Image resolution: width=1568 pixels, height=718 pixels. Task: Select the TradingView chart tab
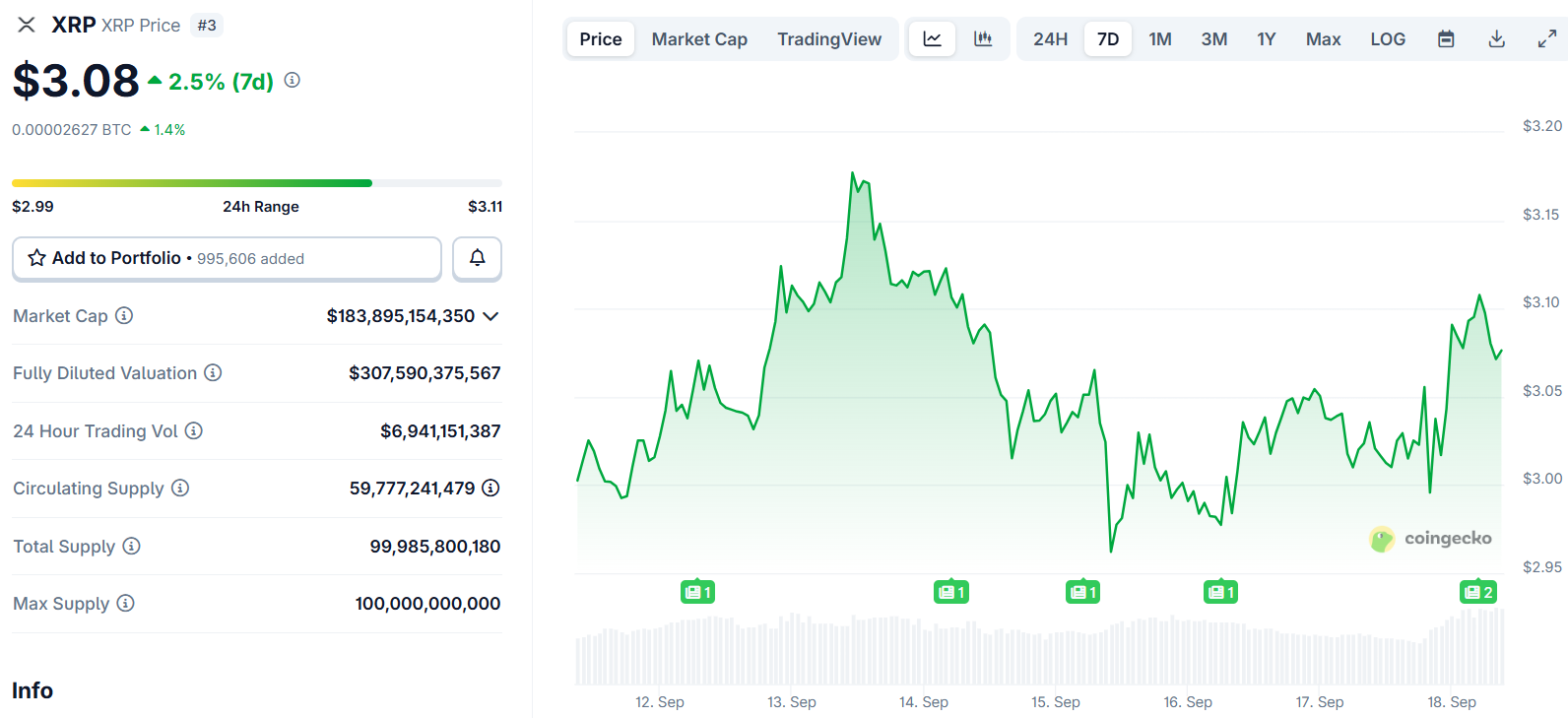click(829, 39)
